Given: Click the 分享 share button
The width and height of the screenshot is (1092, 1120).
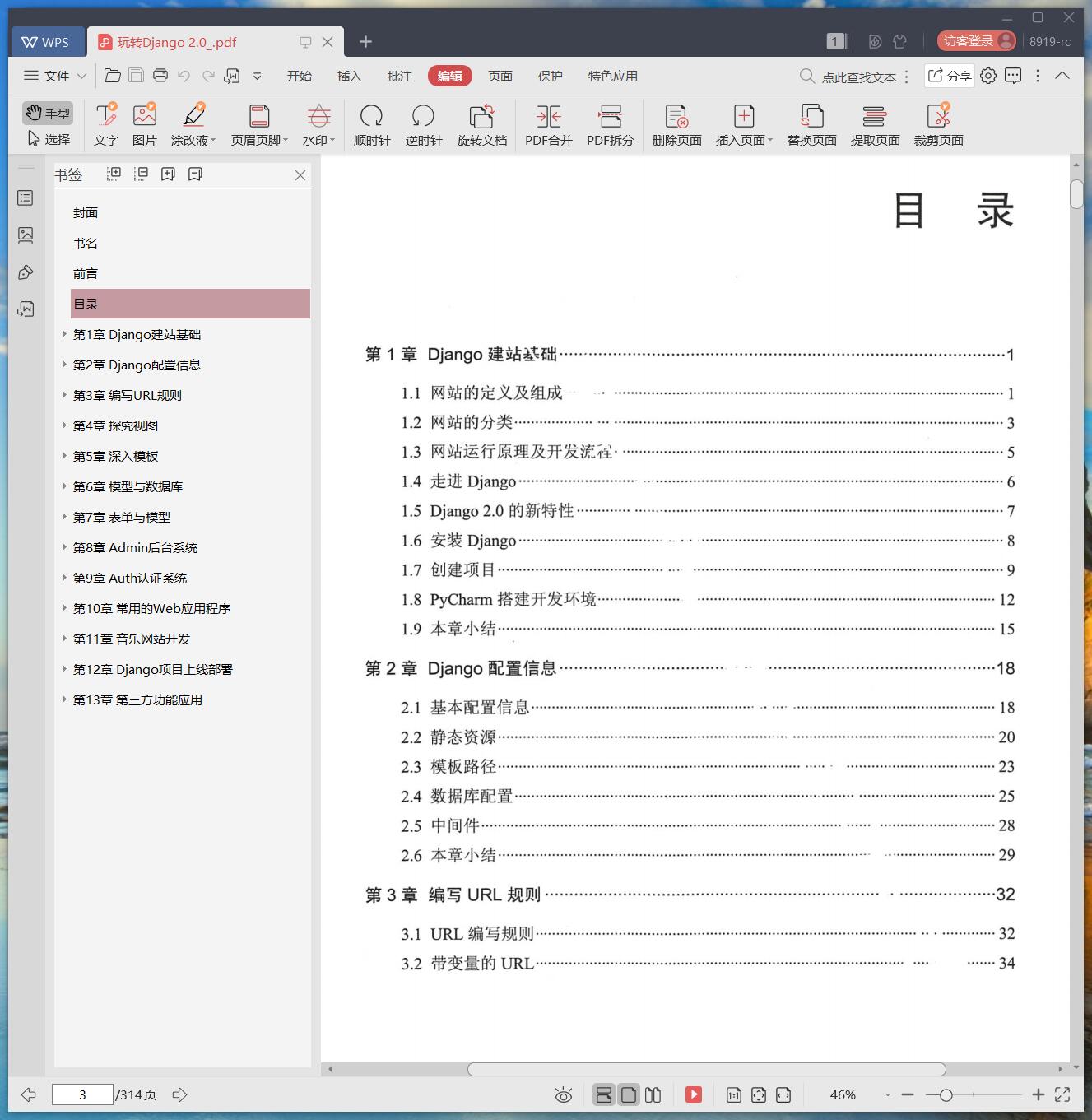Looking at the screenshot, I should [x=950, y=76].
